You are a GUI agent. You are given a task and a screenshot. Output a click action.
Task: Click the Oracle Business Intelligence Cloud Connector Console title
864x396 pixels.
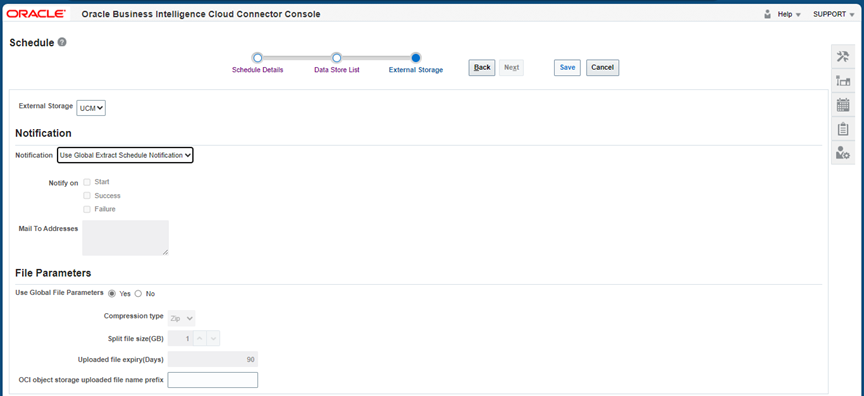201,14
